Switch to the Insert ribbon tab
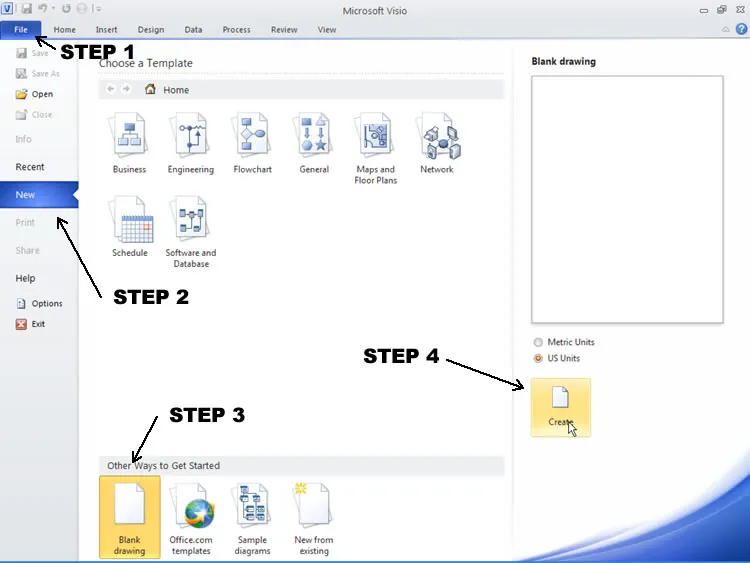The width and height of the screenshot is (750, 563). (106, 30)
